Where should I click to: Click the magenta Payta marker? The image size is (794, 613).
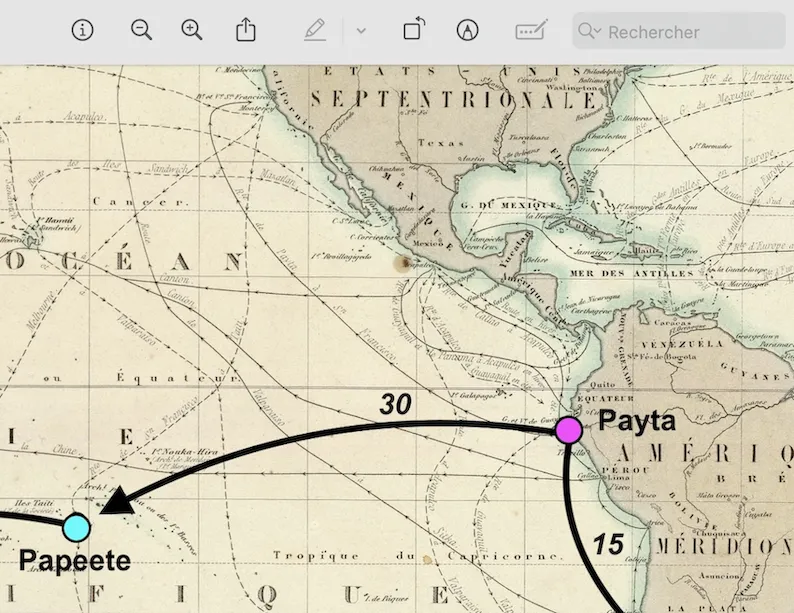(x=568, y=430)
